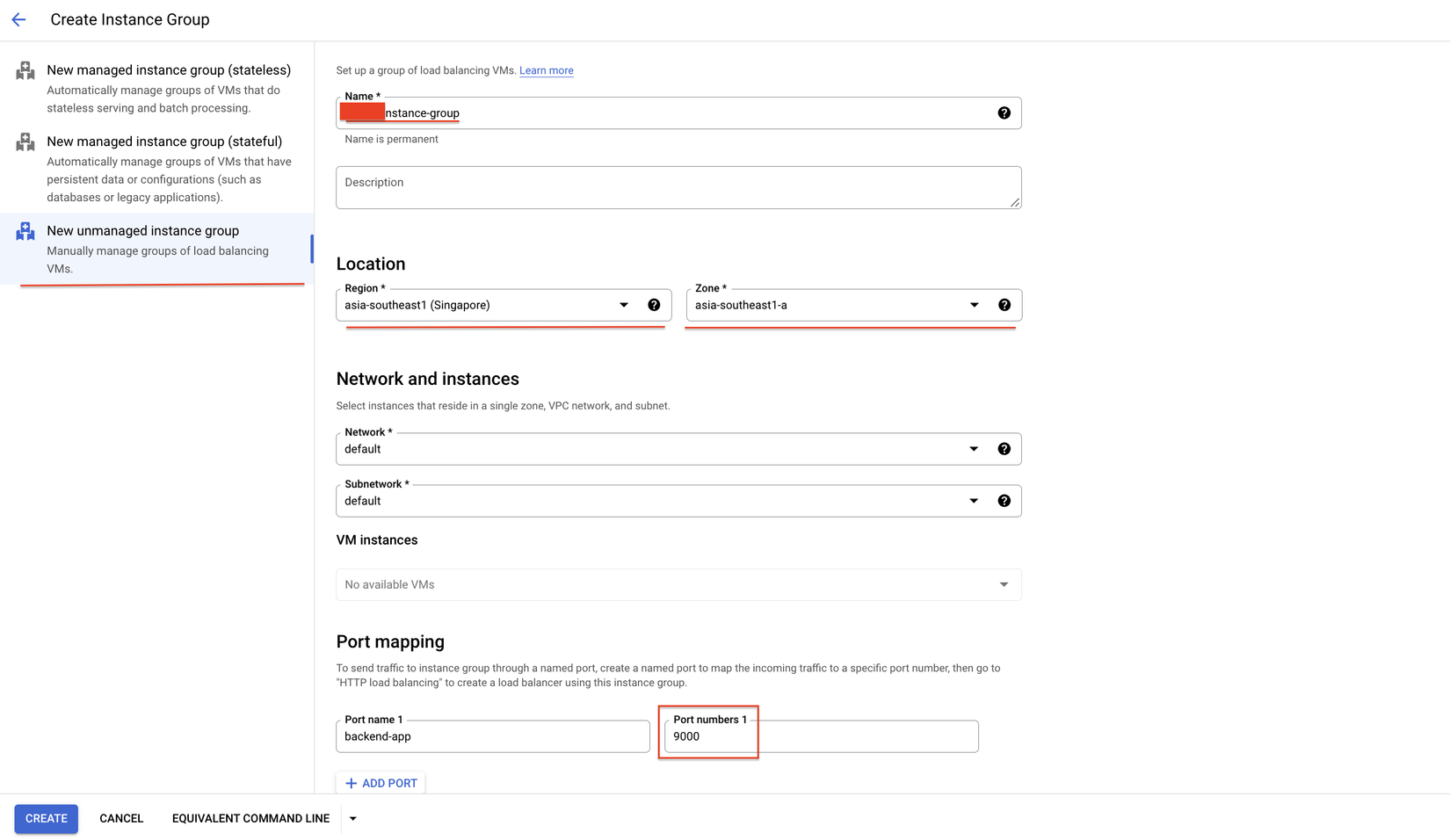Open the Learn more link

546,71
